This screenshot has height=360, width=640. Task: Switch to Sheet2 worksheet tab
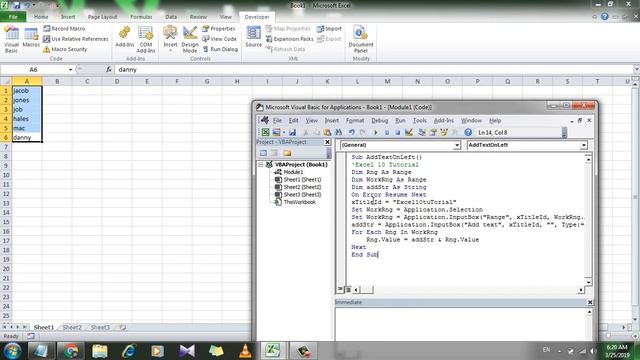click(x=72, y=327)
